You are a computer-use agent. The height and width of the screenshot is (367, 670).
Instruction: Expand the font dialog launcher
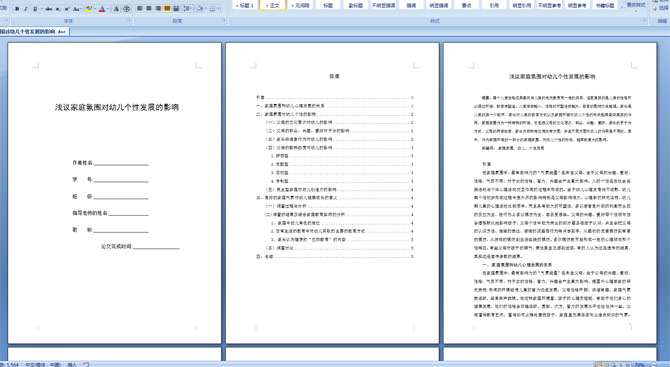129,21
